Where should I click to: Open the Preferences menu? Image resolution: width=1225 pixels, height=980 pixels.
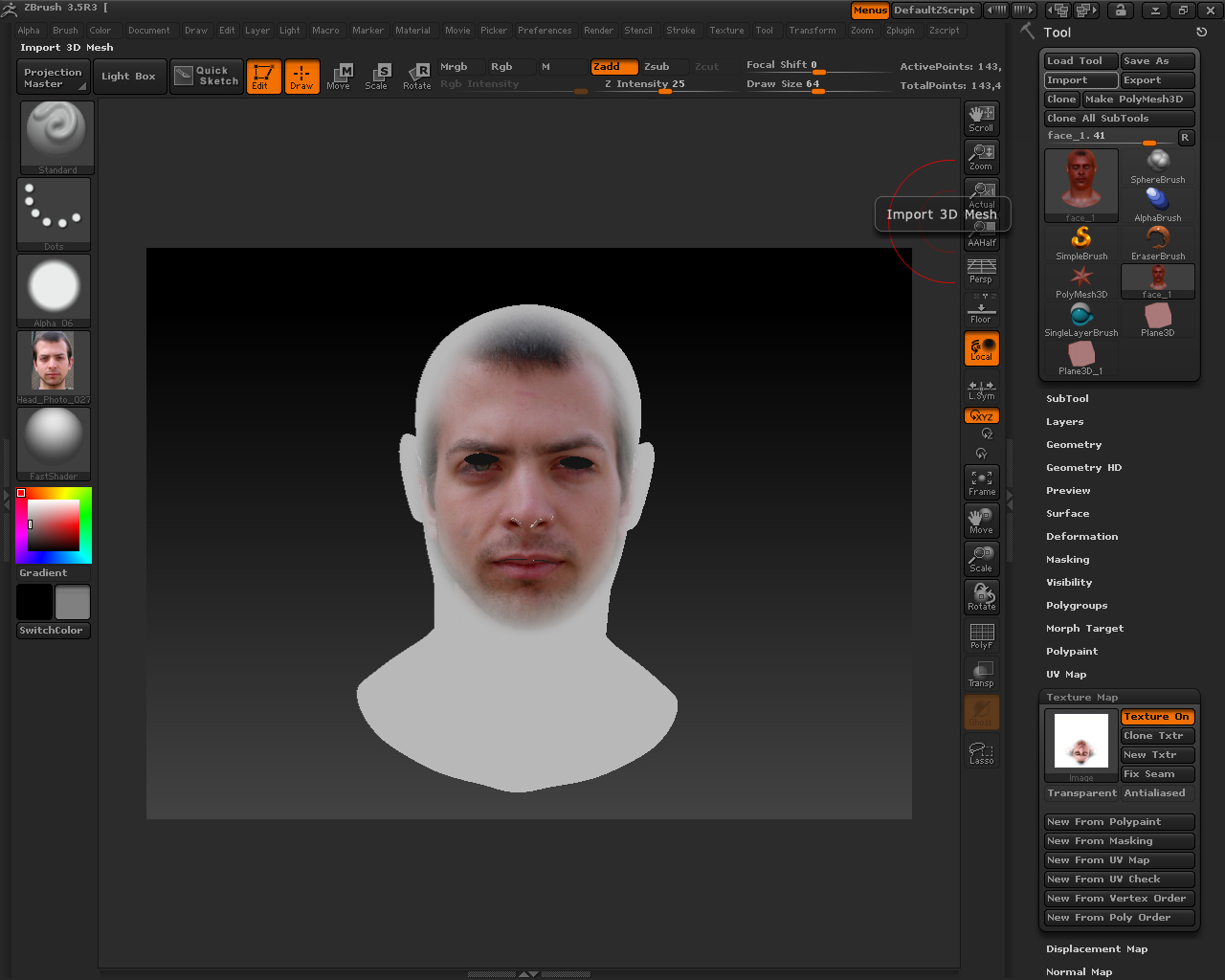(x=545, y=31)
